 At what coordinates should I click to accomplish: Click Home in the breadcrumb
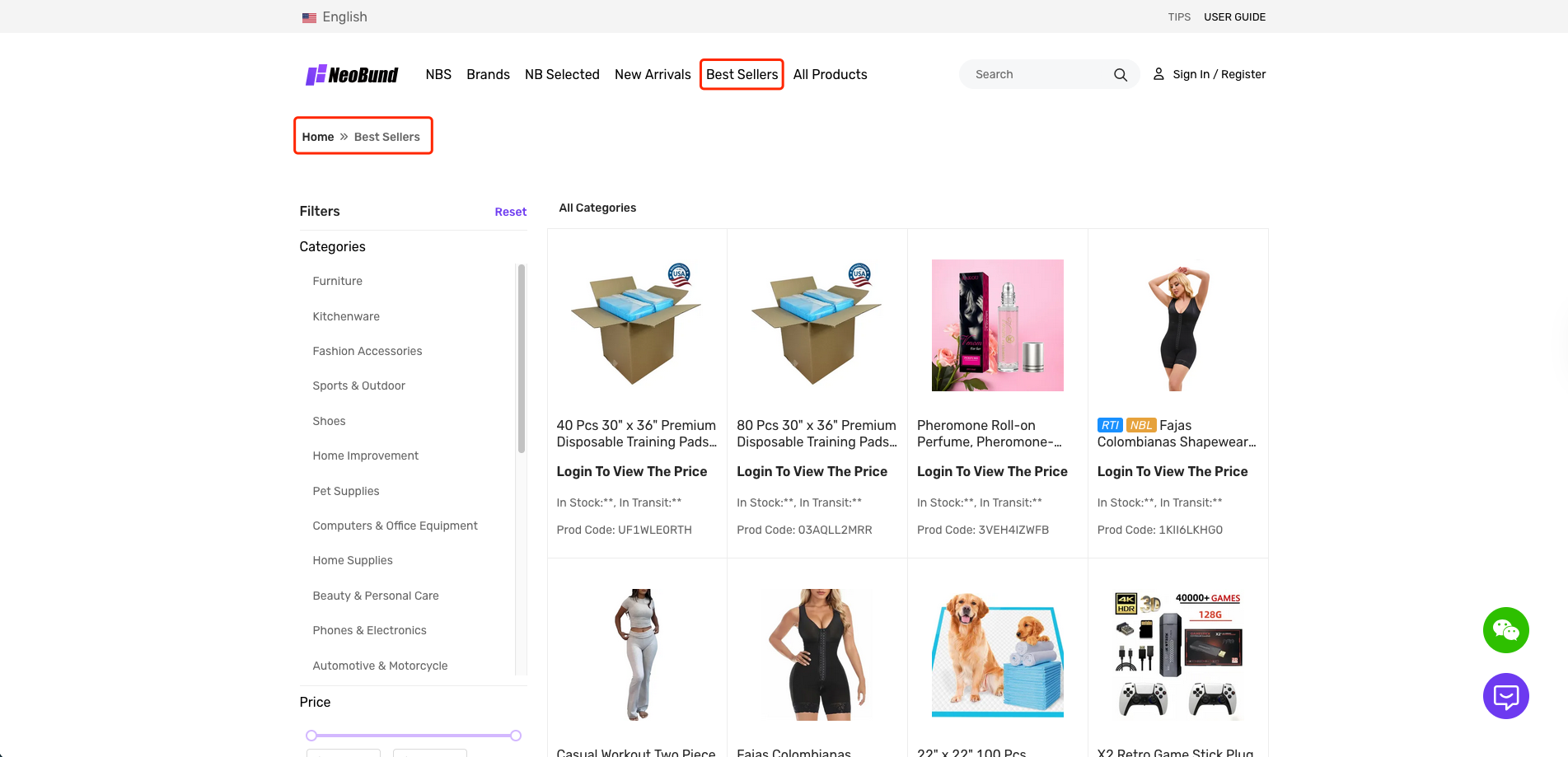point(318,137)
